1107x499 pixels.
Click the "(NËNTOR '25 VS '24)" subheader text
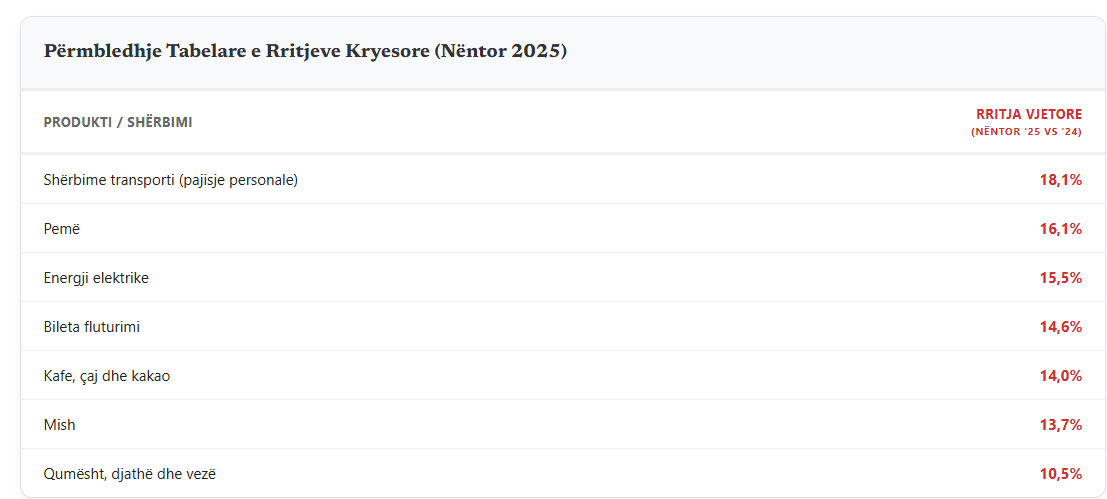pos(1026,132)
